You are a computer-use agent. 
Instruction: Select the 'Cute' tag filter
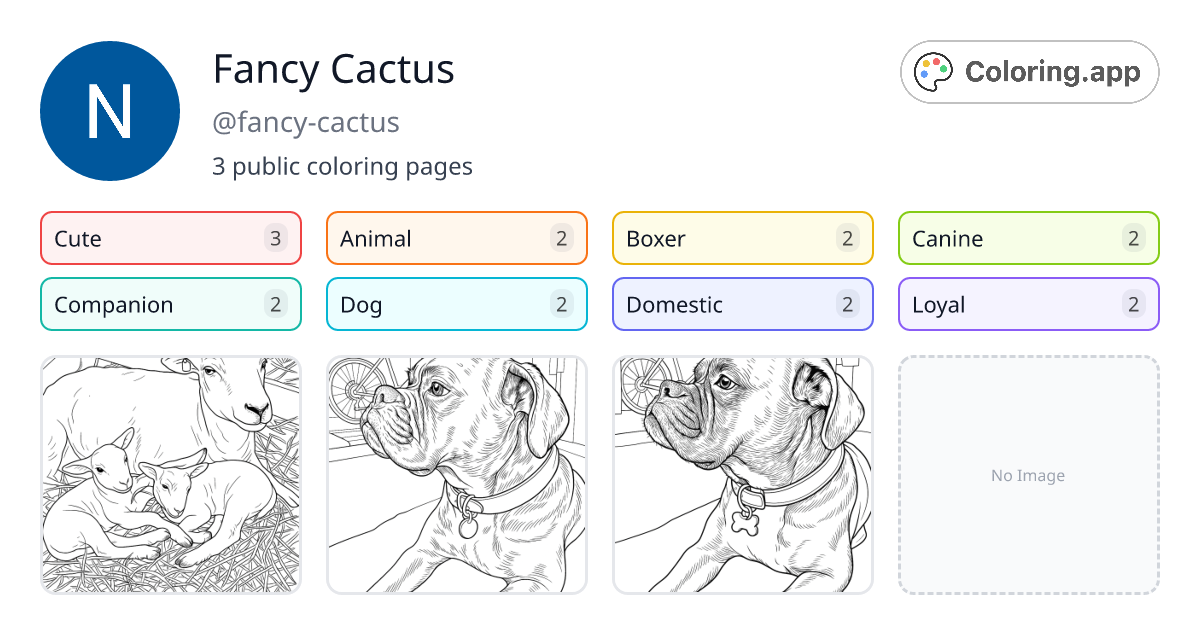(170, 238)
